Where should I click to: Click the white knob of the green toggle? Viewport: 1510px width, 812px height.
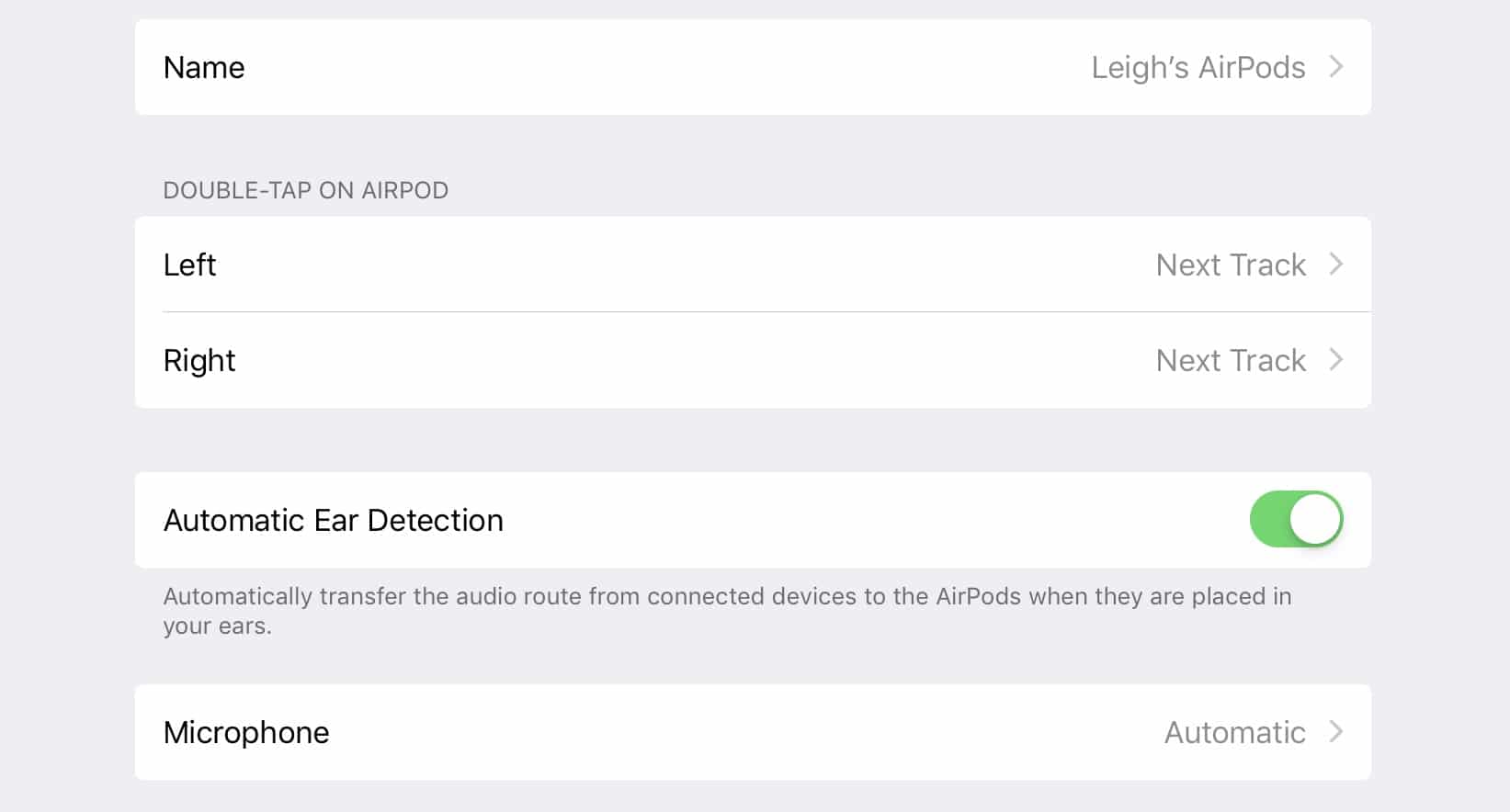click(x=1315, y=520)
